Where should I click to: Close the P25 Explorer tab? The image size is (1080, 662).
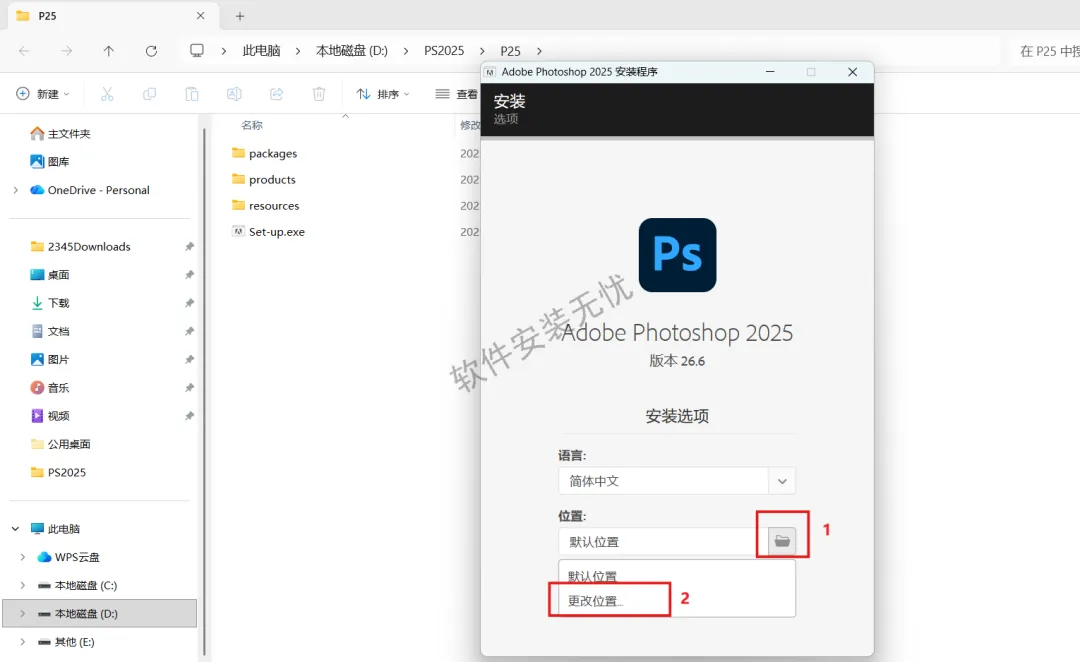[200, 16]
